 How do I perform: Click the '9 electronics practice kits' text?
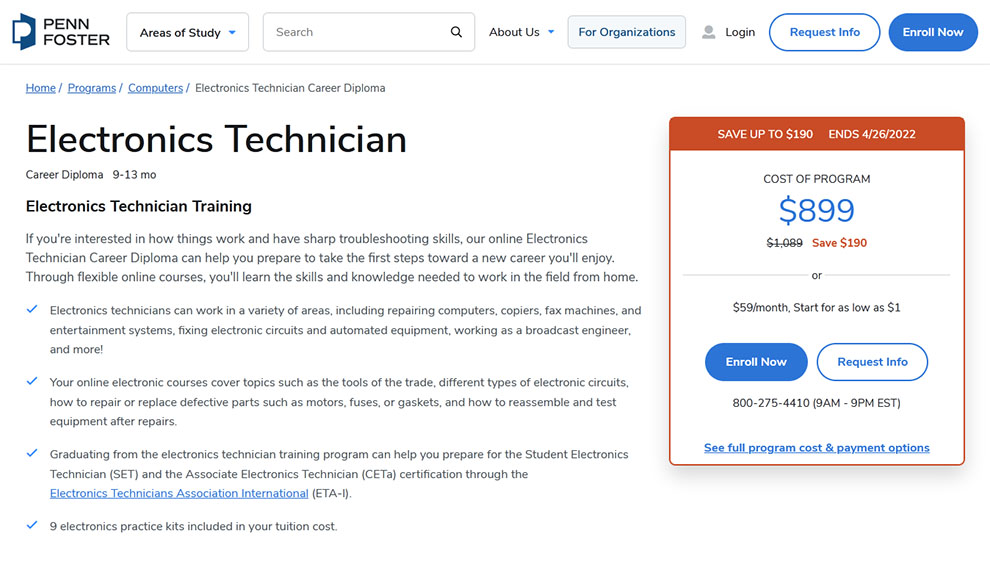coord(193,527)
